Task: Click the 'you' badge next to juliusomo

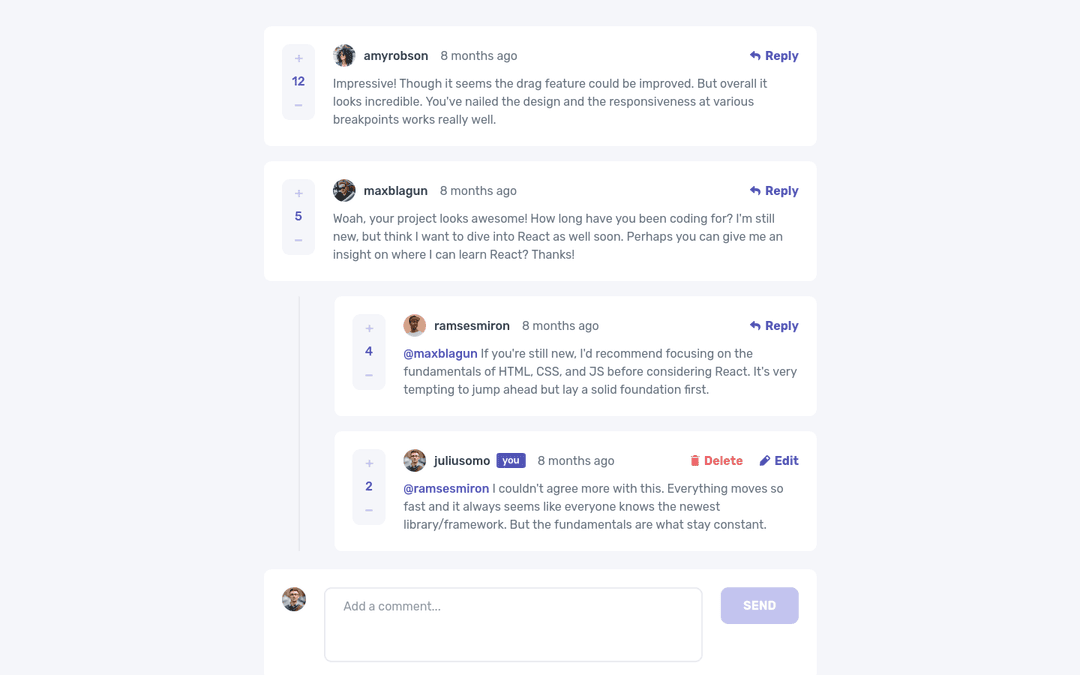Action: [x=511, y=460]
